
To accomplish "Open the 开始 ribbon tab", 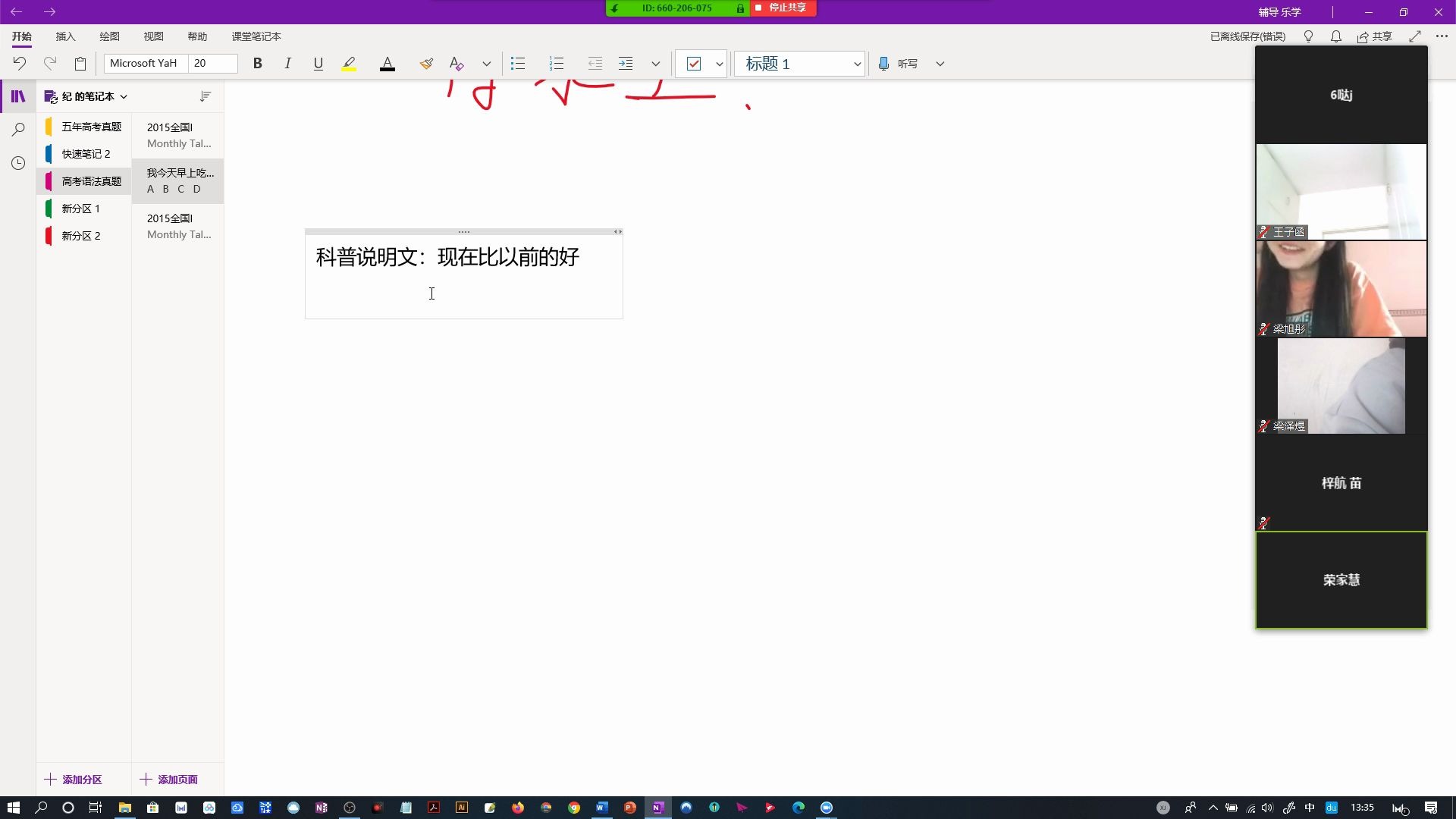I will (22, 36).
